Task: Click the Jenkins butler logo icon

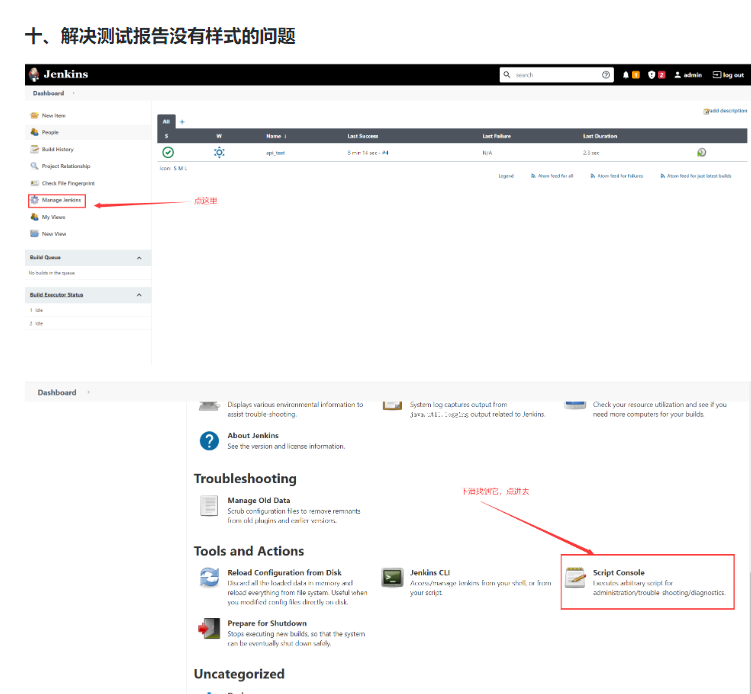Action: tap(34, 74)
